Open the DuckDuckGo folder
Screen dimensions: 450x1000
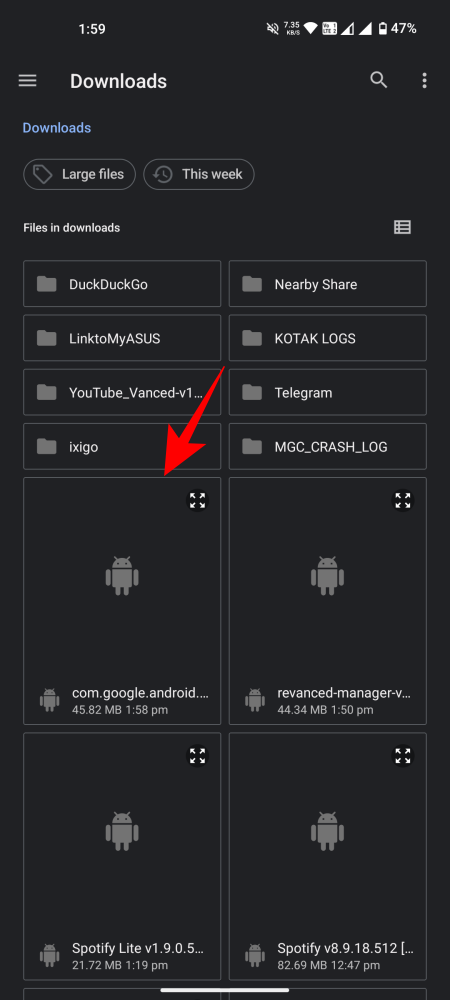coord(122,284)
